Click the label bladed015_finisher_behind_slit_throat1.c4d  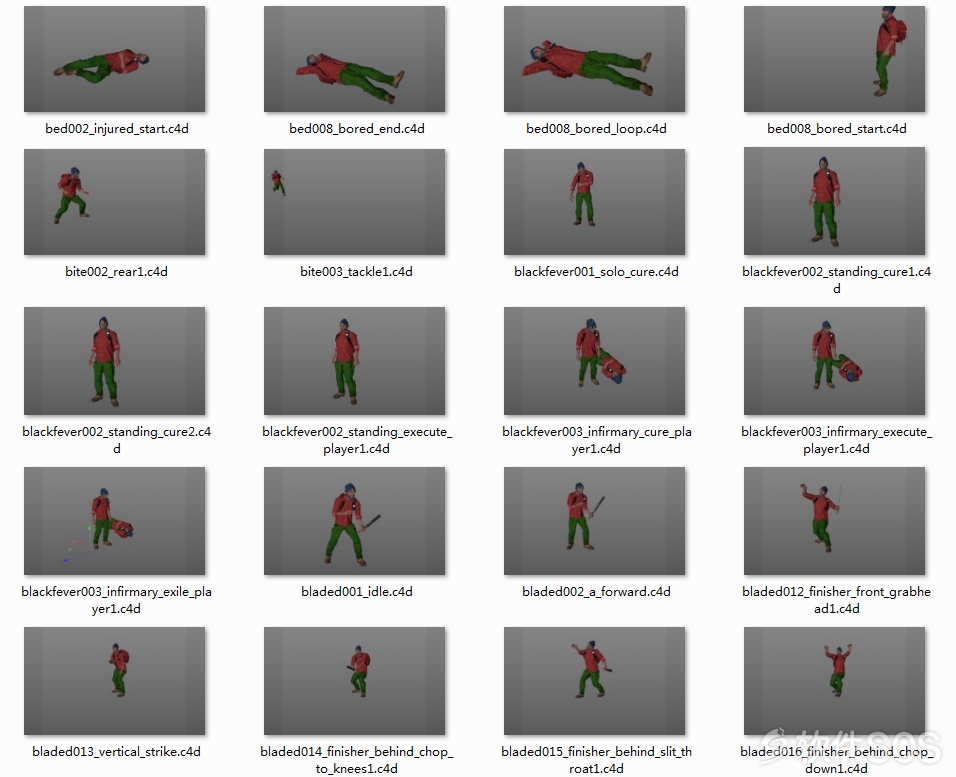(x=596, y=760)
